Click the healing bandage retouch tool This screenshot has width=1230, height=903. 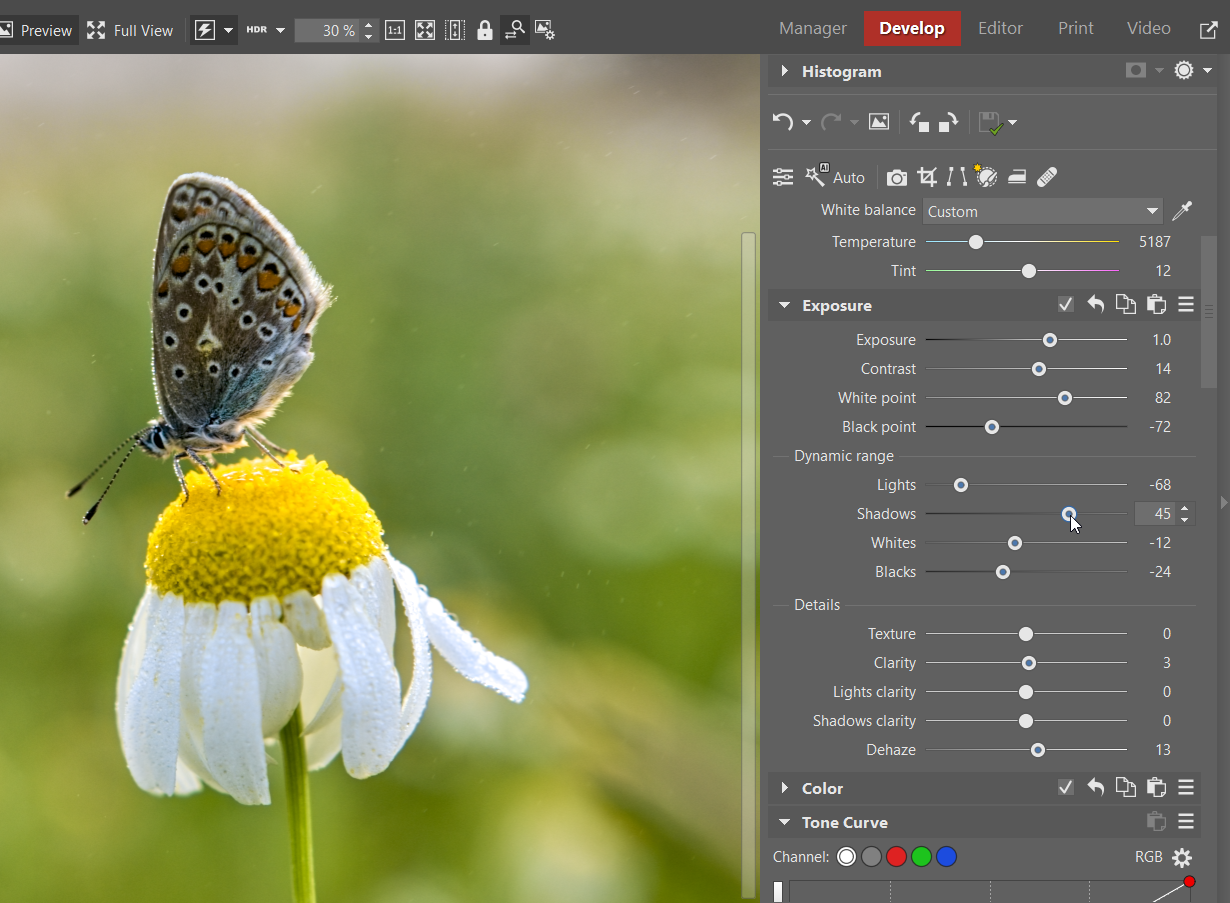coord(1047,177)
